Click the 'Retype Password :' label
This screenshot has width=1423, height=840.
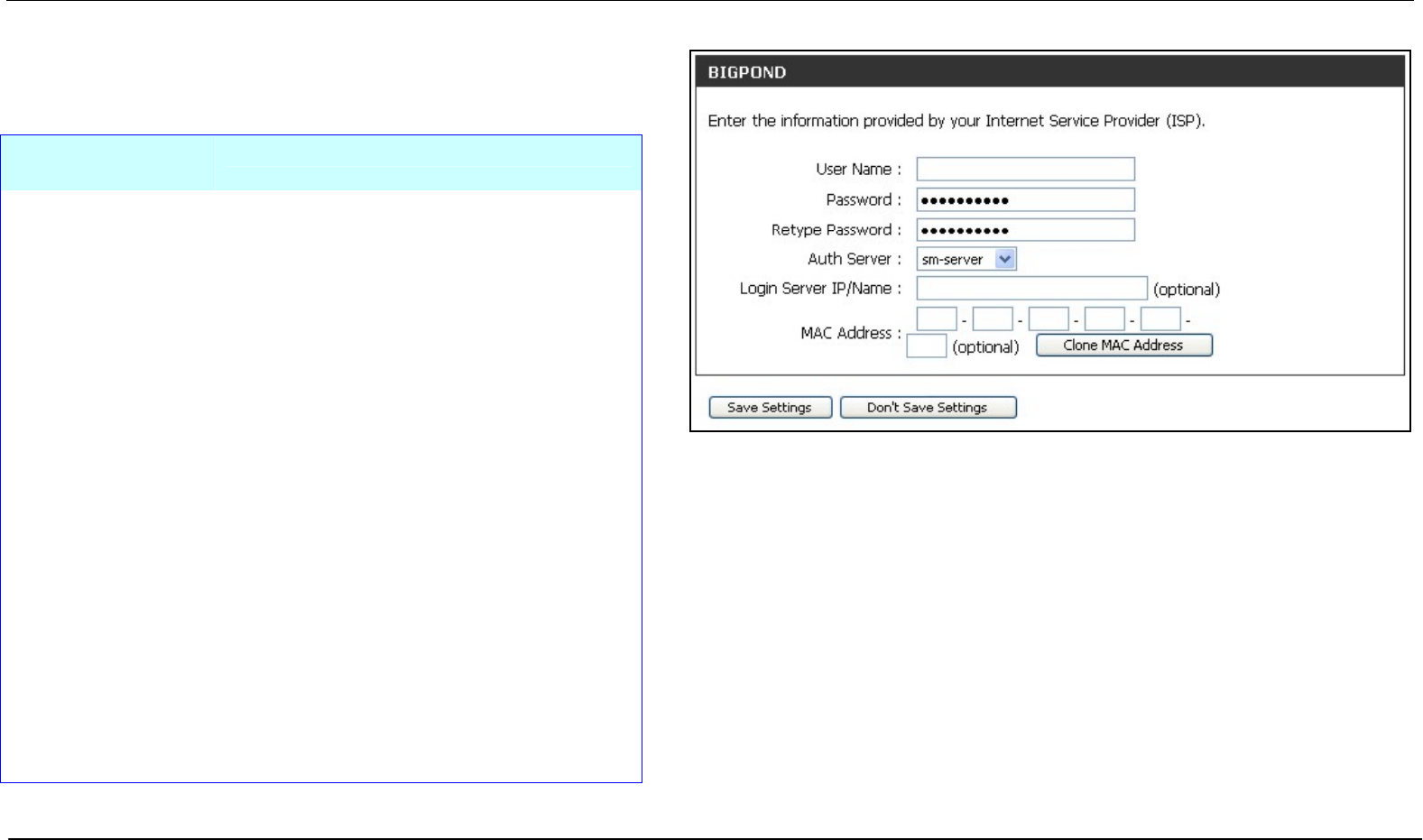(836, 230)
